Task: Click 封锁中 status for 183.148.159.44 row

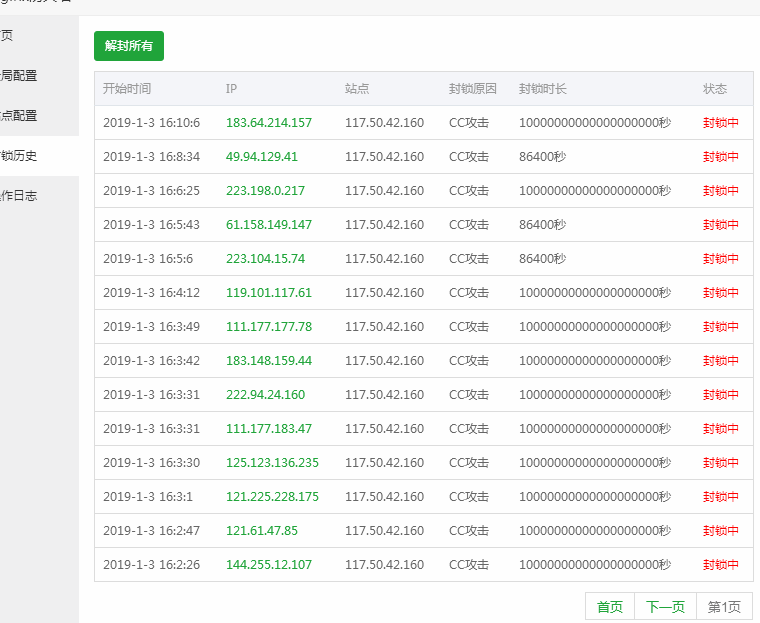Action: pos(721,360)
